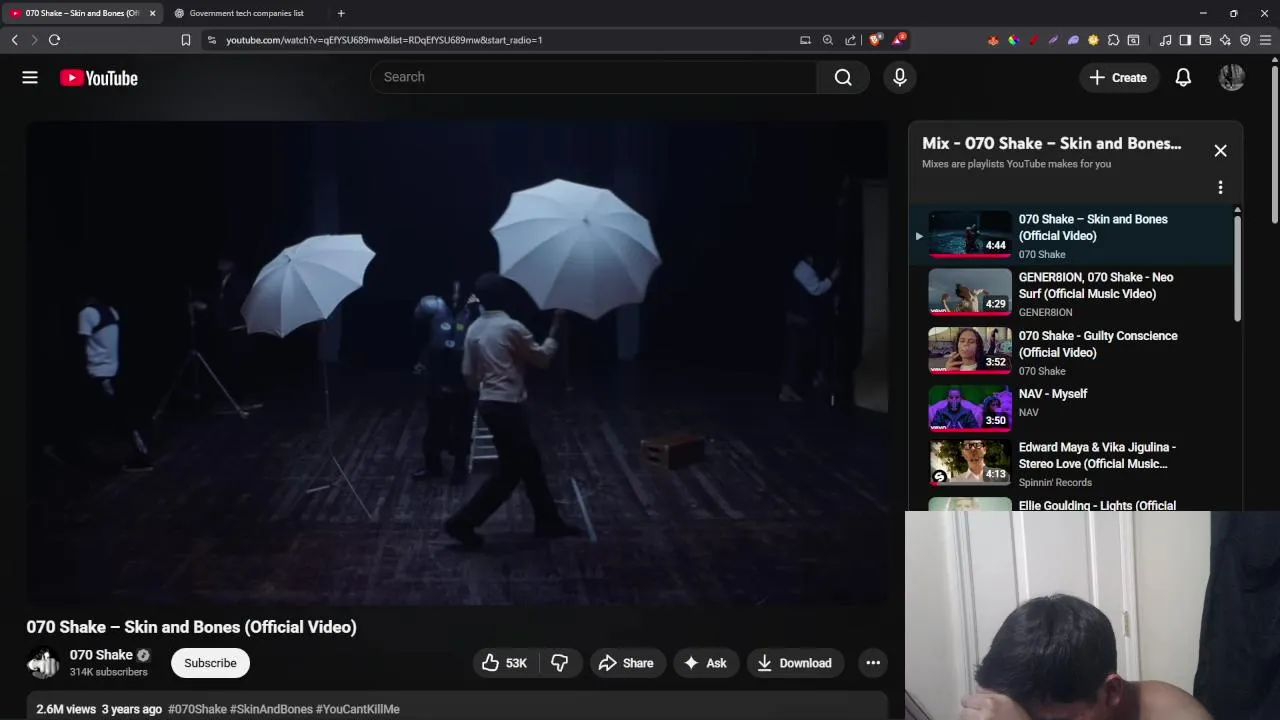Click the 314K subscribers text
Image resolution: width=1280 pixels, height=720 pixels.
(x=109, y=672)
